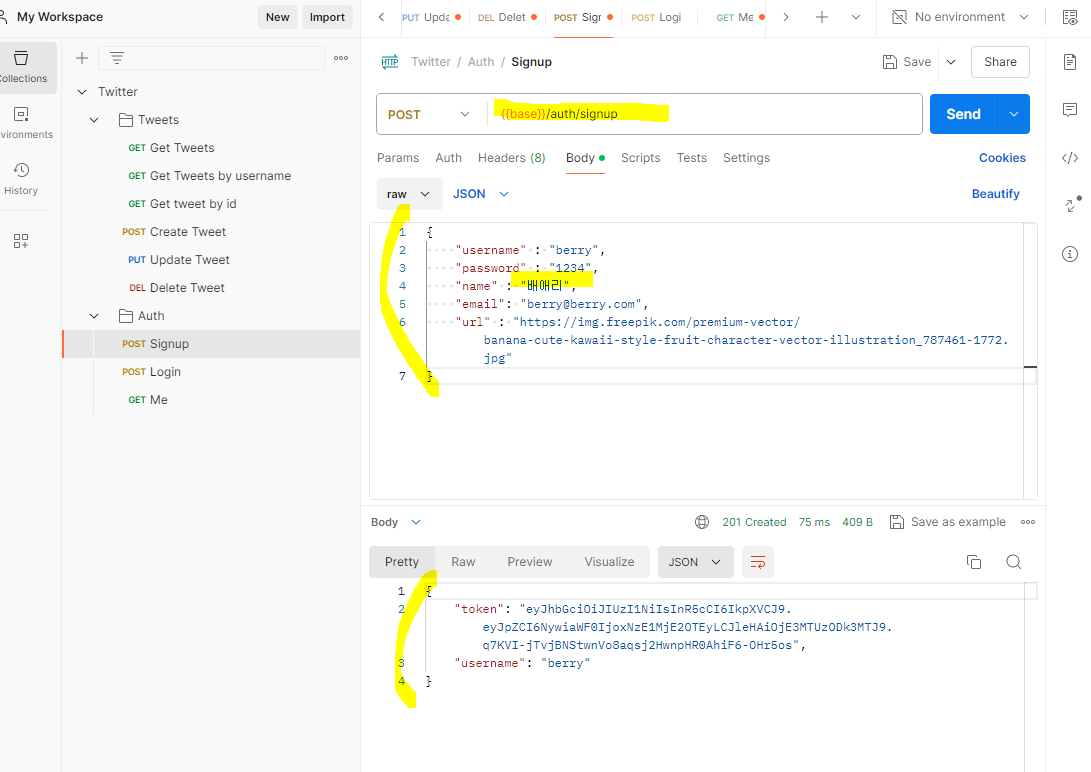Click the Save button
This screenshot has height=772, width=1091.
(907, 62)
